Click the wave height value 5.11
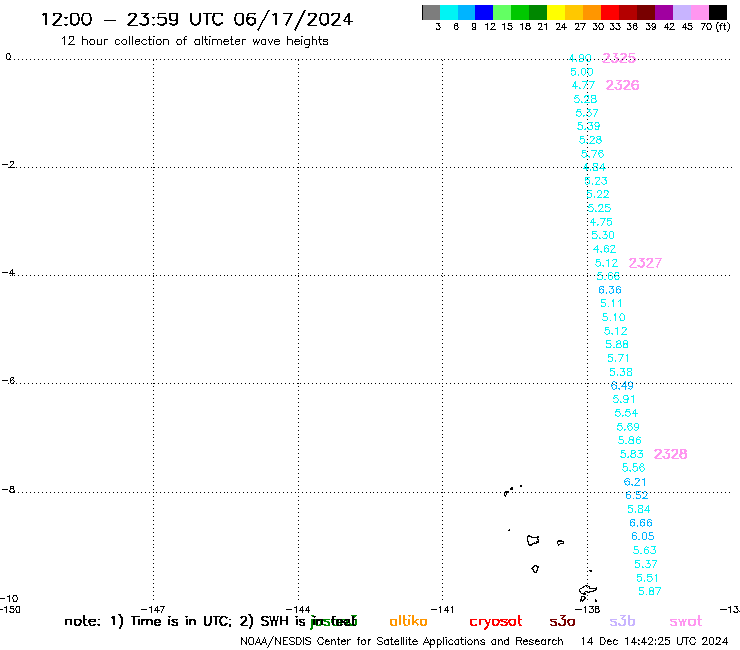 pos(611,304)
